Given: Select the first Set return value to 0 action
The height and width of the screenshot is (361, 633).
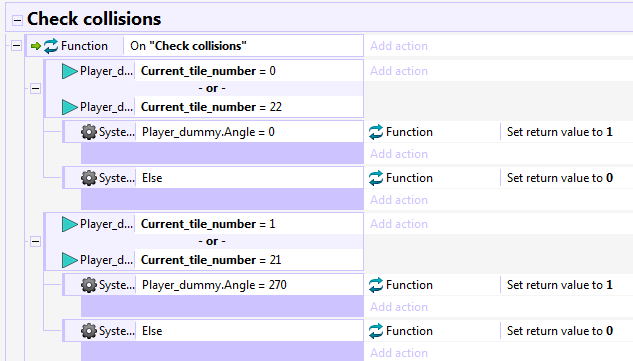Looking at the screenshot, I should pos(560,178).
